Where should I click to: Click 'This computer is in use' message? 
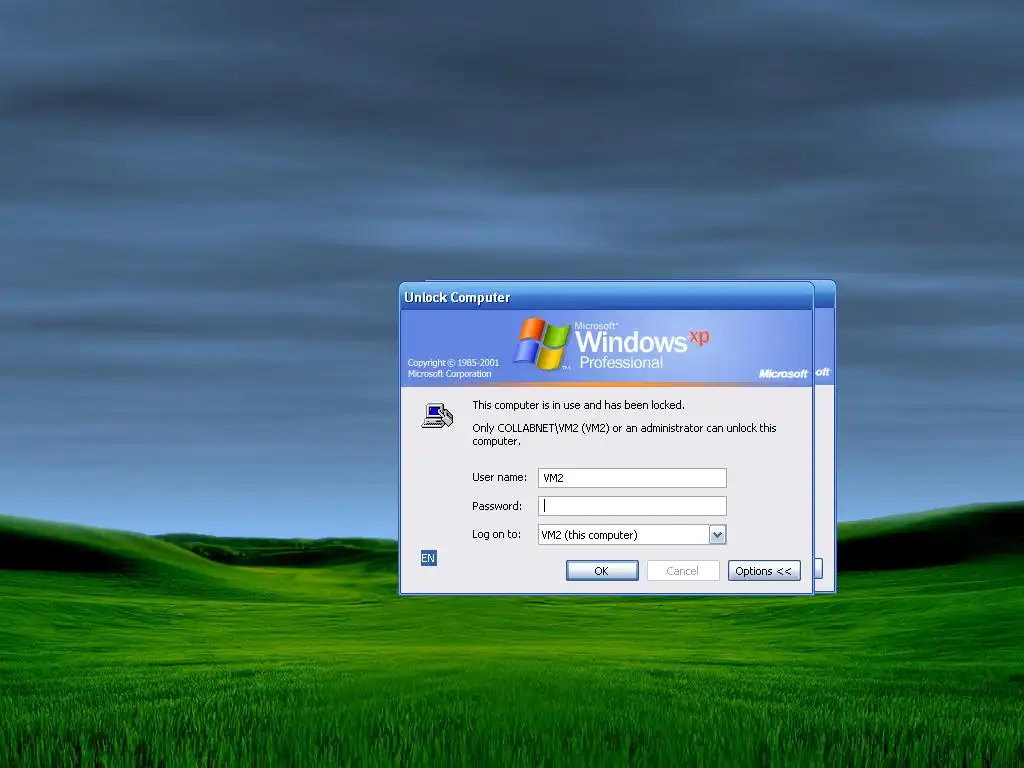[578, 405]
